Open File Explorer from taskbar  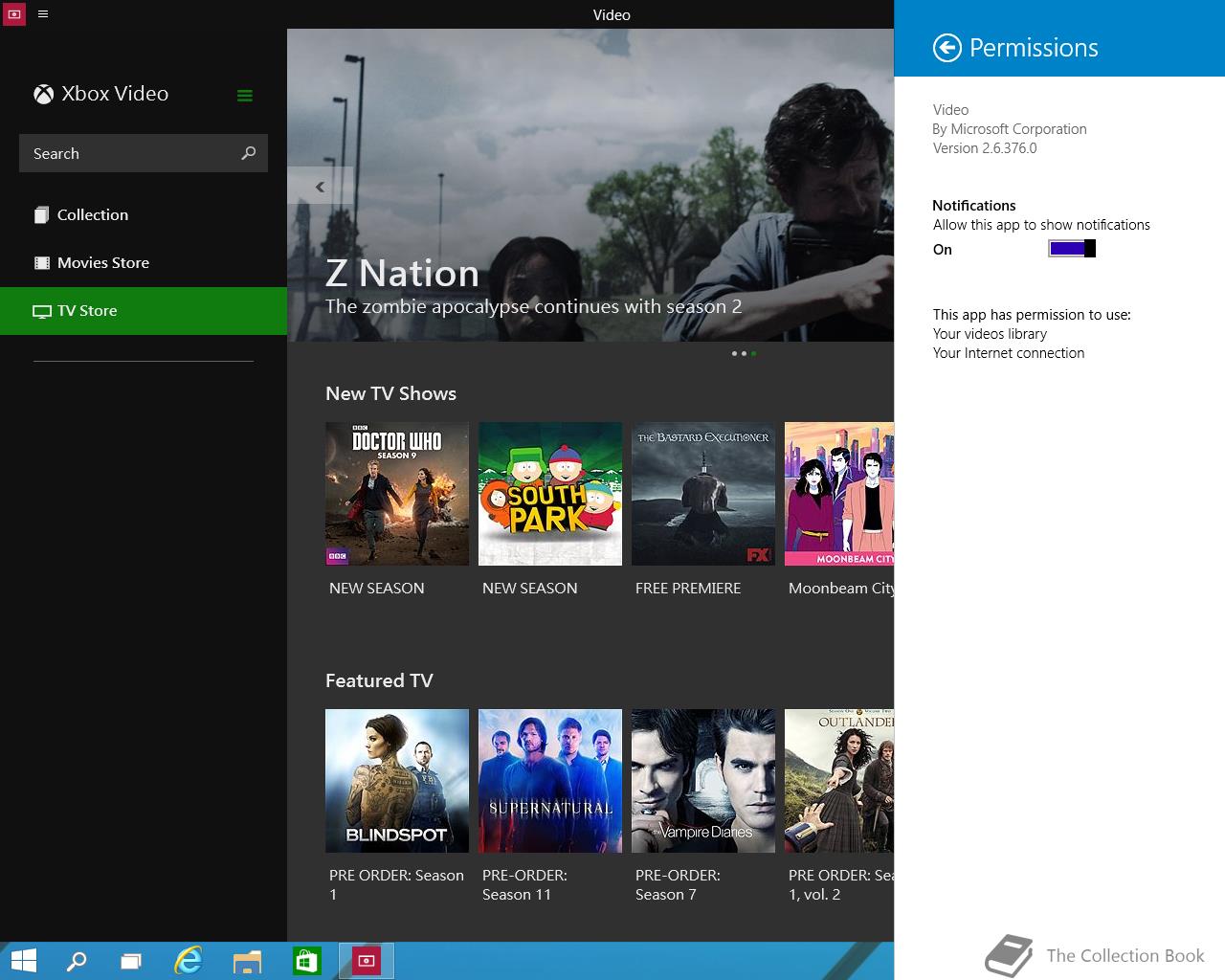(x=247, y=960)
